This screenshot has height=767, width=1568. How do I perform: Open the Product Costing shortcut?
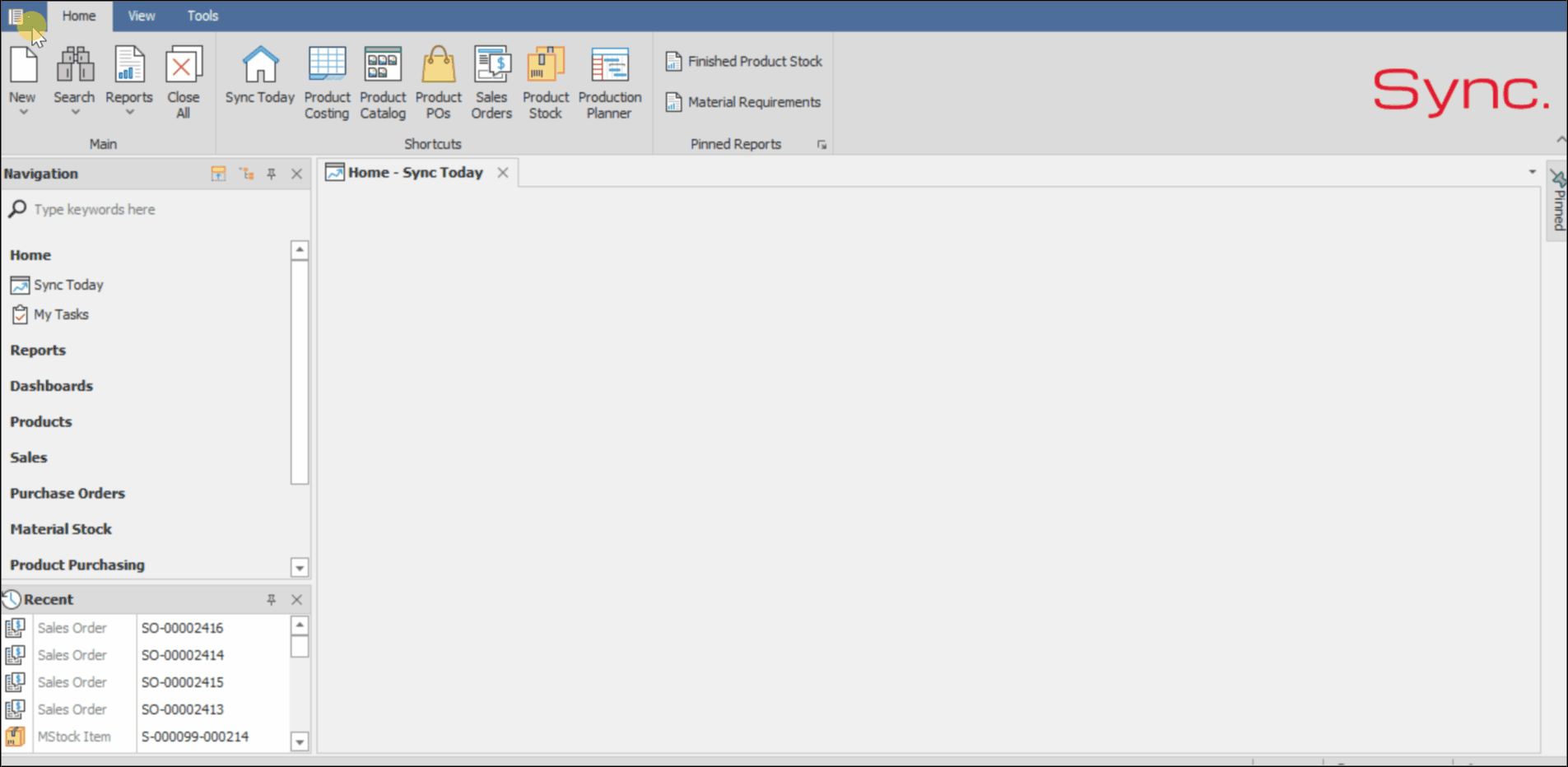(327, 82)
